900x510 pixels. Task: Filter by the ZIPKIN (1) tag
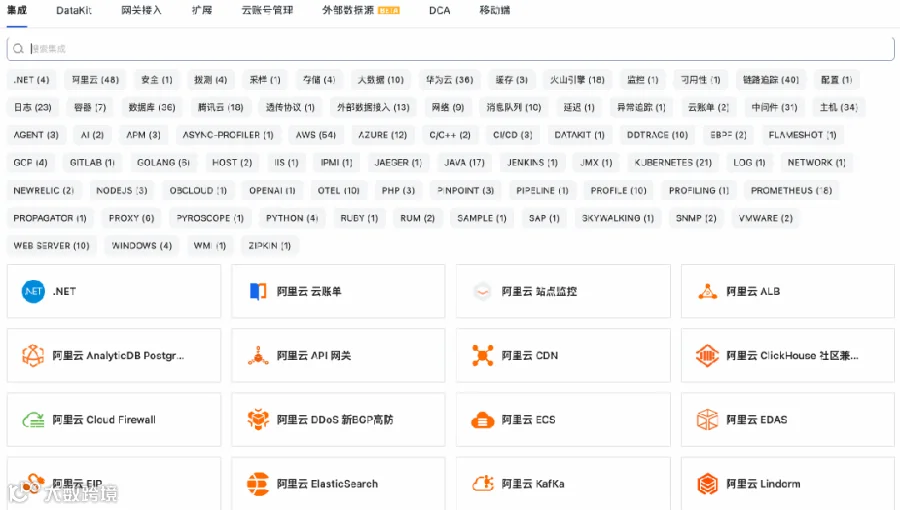269,246
